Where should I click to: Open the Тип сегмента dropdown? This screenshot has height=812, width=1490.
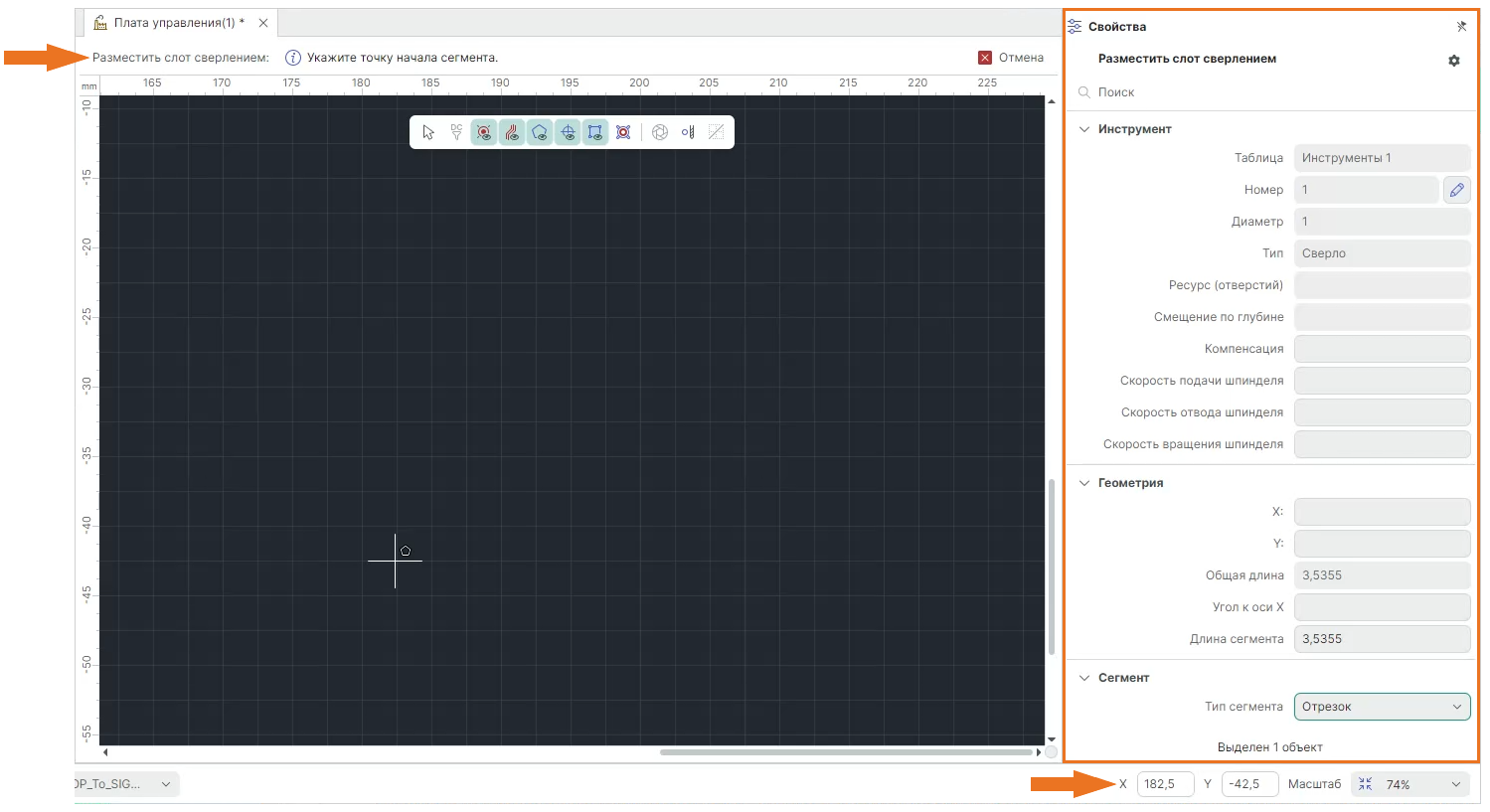(x=1382, y=707)
